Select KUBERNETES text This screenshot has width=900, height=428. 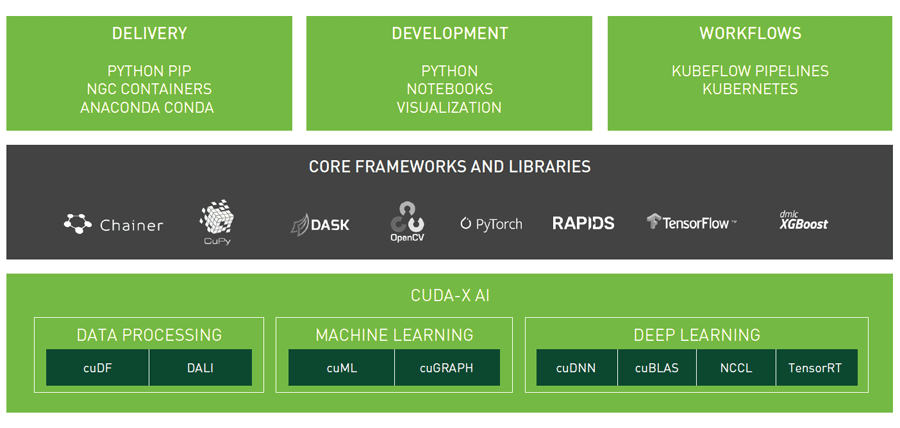pyautogui.click(x=750, y=89)
